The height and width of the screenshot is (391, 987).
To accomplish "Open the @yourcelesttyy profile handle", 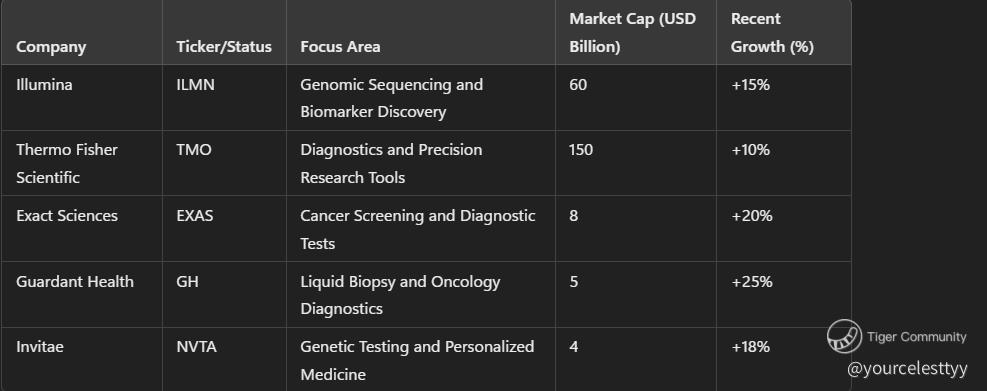I will point(907,369).
